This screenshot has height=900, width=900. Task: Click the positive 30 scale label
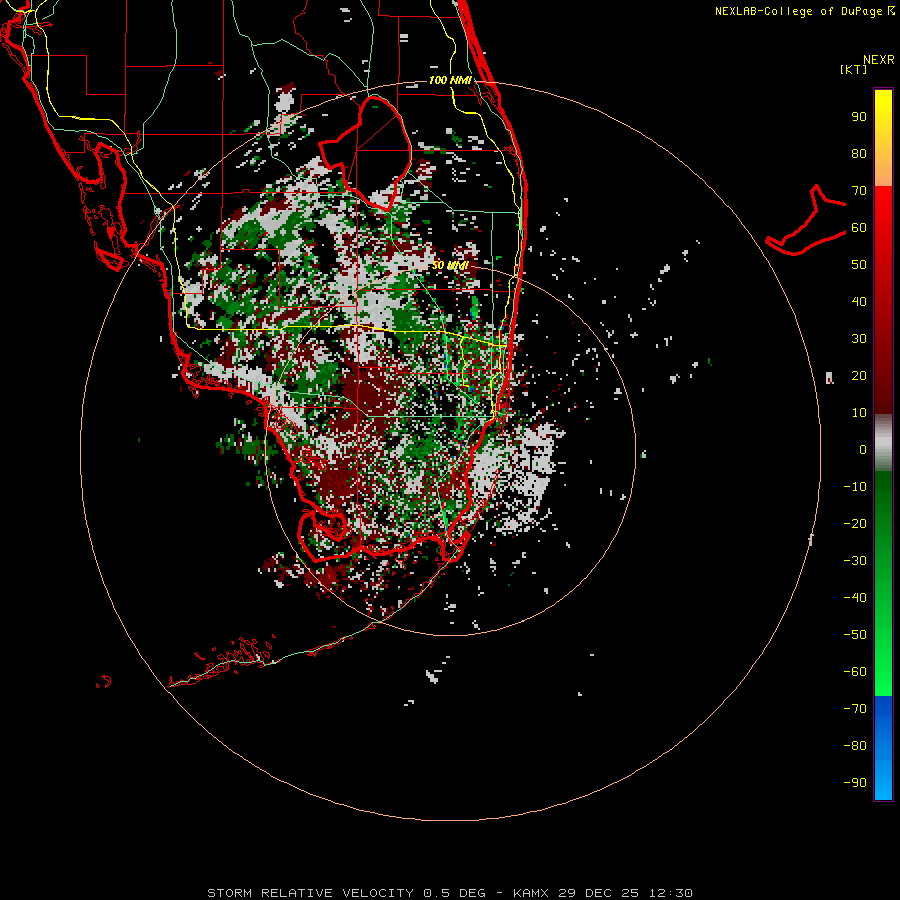point(859,339)
